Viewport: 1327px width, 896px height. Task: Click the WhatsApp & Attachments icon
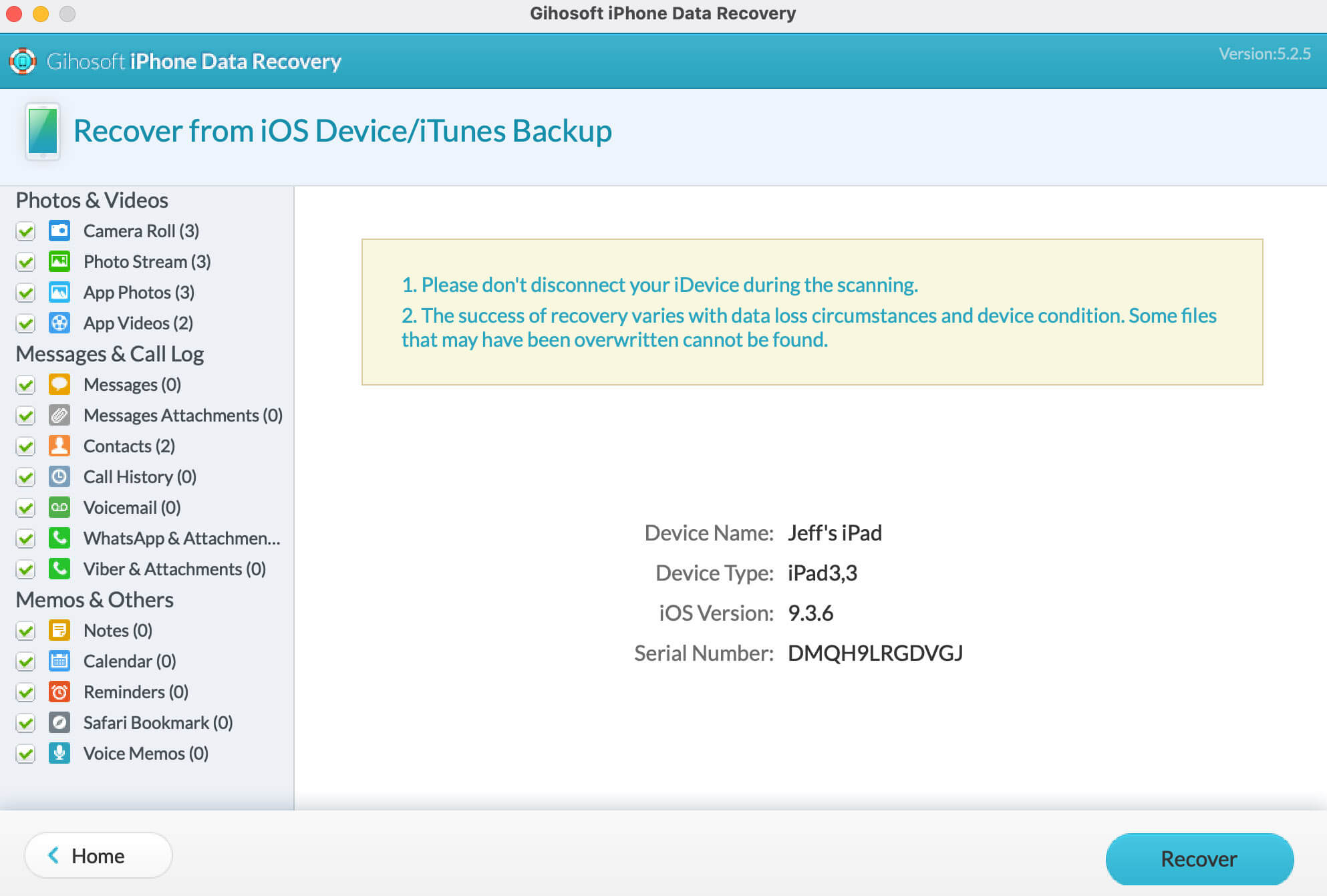pos(61,538)
